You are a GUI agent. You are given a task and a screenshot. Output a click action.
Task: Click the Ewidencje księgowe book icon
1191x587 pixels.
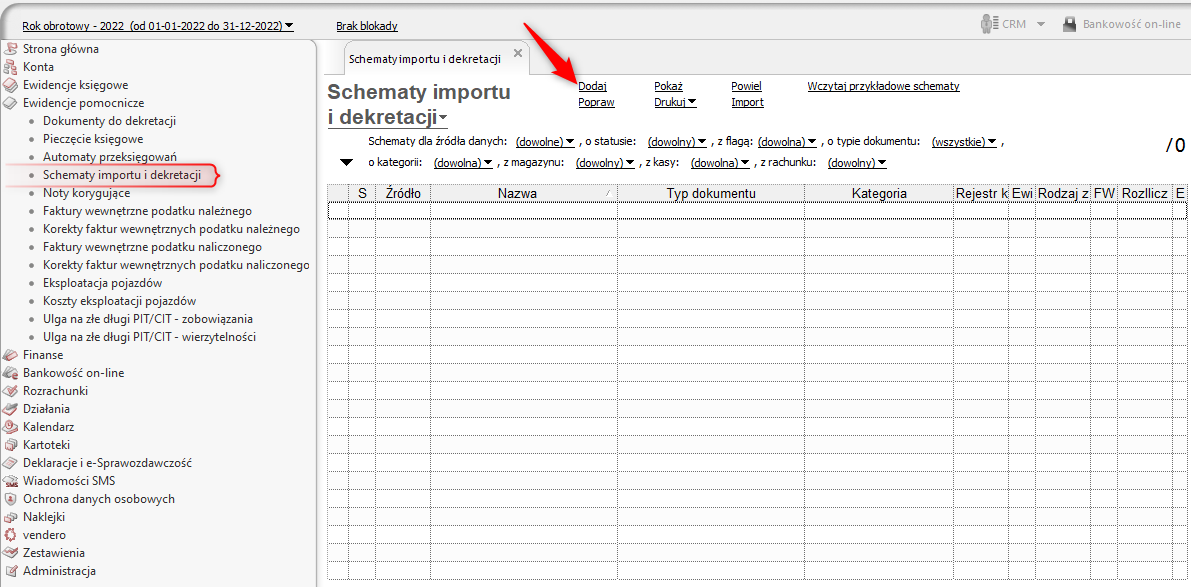(11, 85)
